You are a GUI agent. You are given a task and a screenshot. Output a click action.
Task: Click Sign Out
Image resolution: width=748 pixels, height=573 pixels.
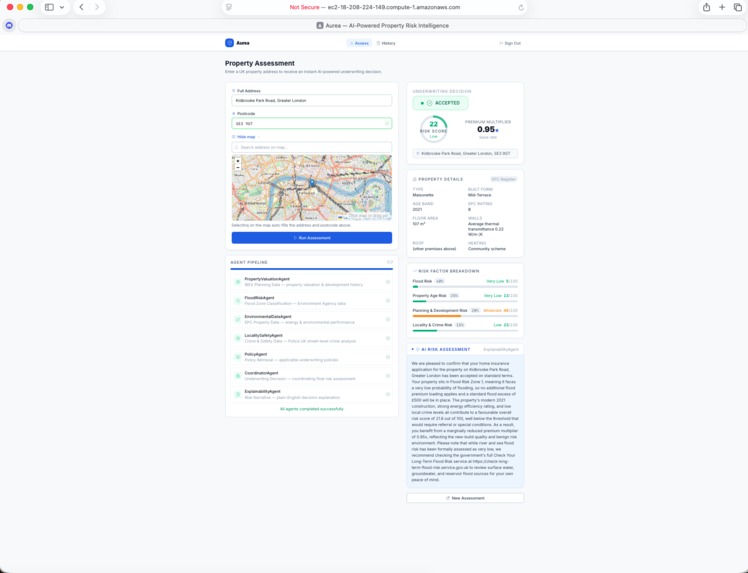pyautogui.click(x=510, y=43)
